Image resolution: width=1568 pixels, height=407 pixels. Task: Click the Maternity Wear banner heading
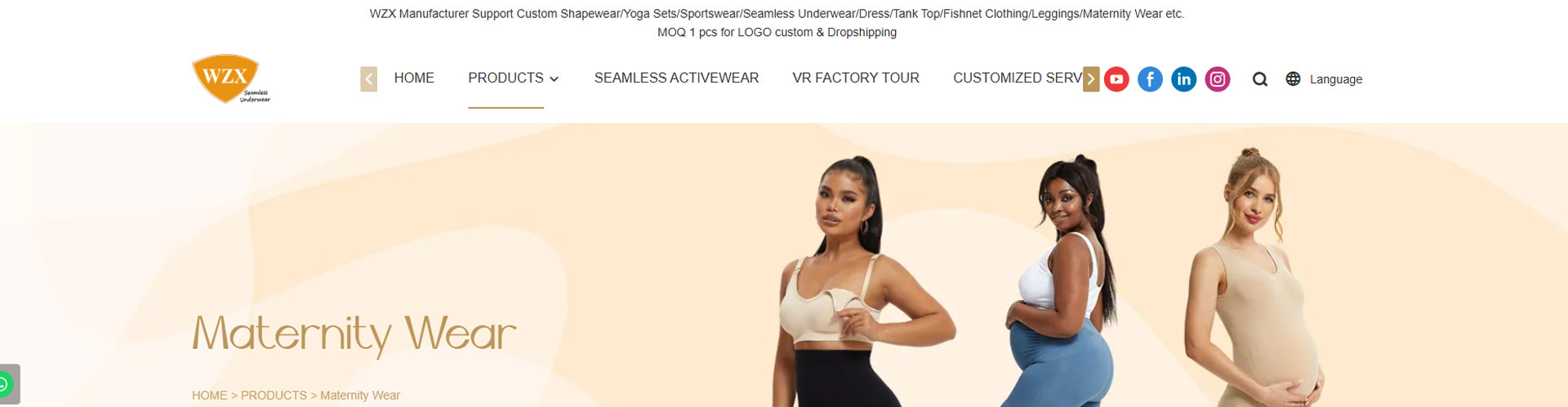click(354, 334)
